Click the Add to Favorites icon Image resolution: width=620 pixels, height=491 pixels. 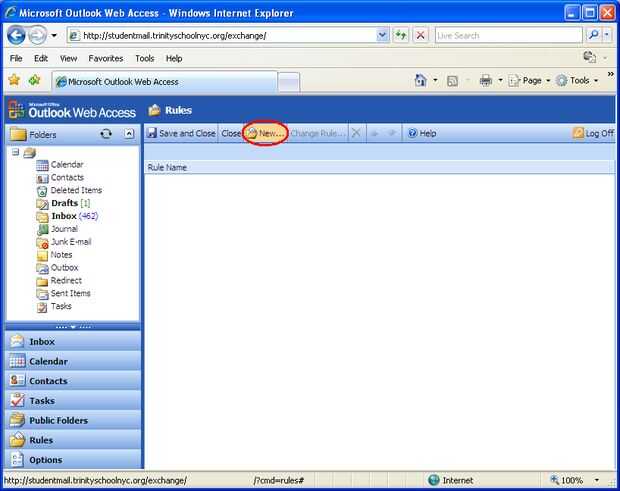point(34,80)
